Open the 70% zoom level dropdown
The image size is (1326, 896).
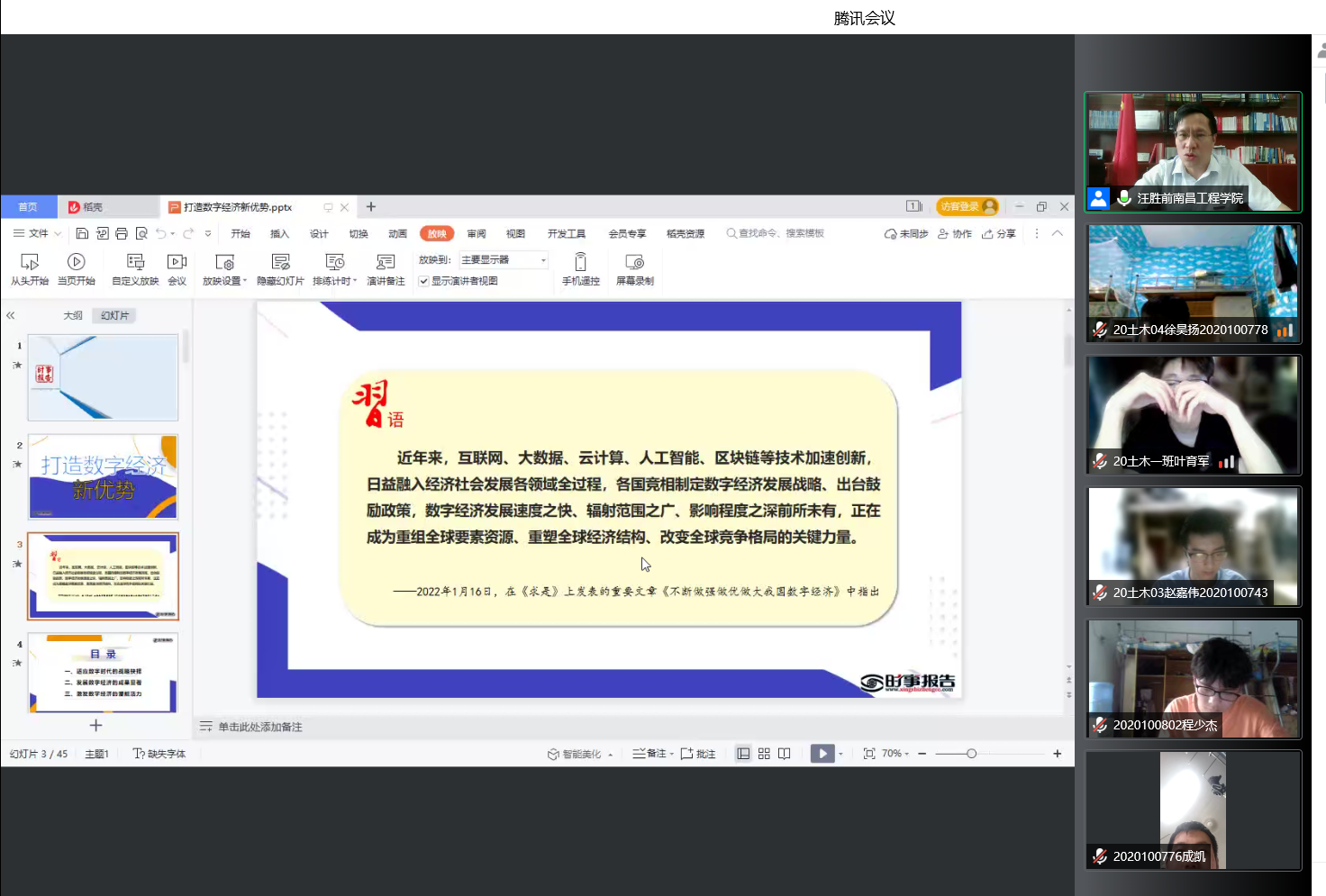tap(895, 754)
